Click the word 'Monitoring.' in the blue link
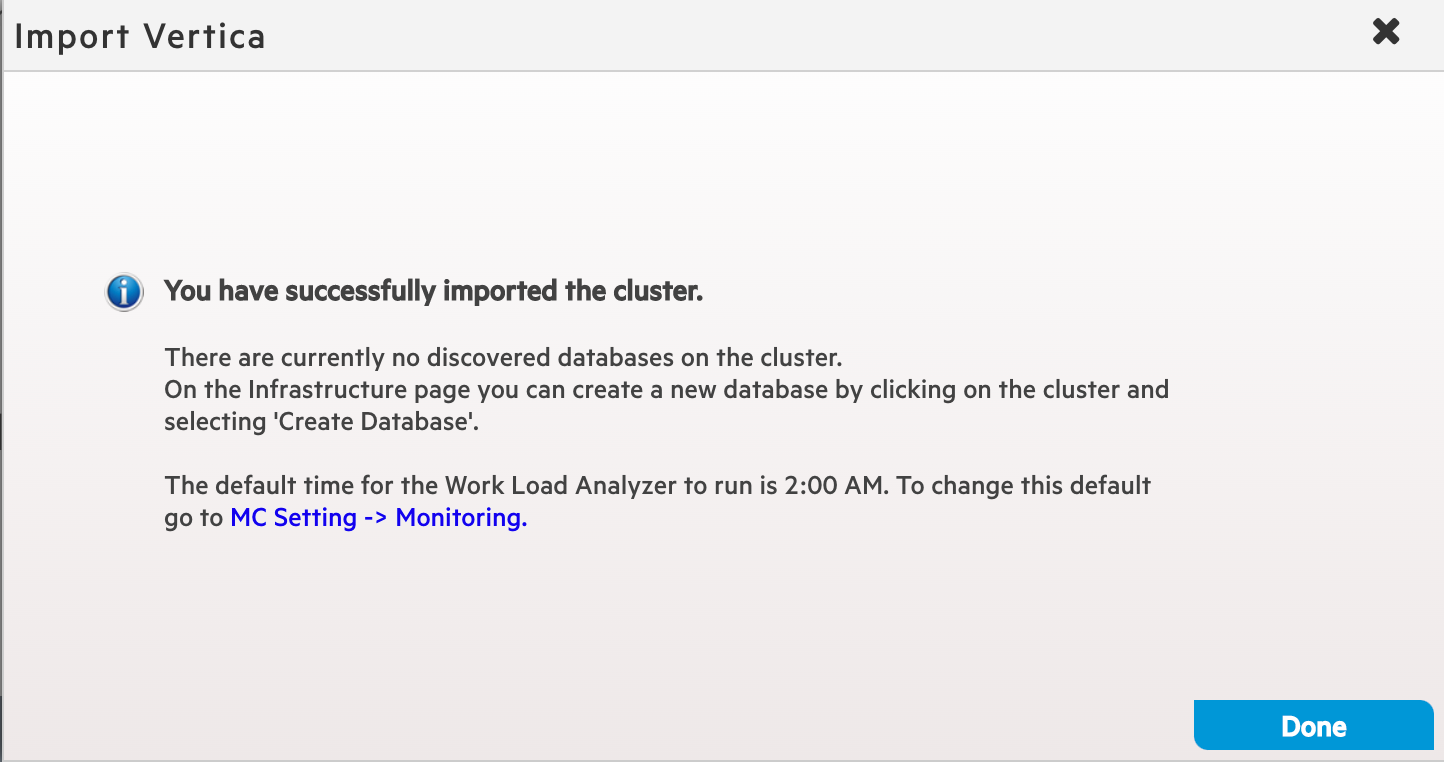This screenshot has height=762, width=1444. tap(461, 518)
